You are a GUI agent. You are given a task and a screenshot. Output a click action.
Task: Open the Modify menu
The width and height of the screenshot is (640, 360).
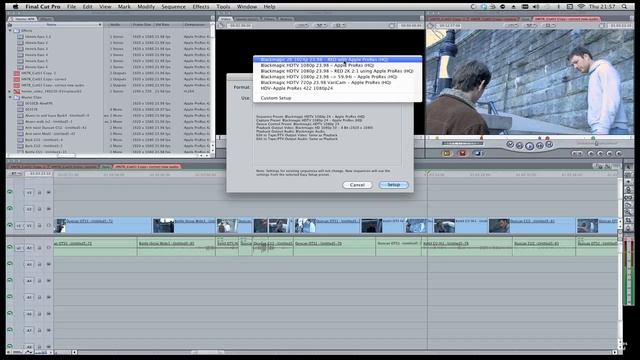[x=146, y=7]
